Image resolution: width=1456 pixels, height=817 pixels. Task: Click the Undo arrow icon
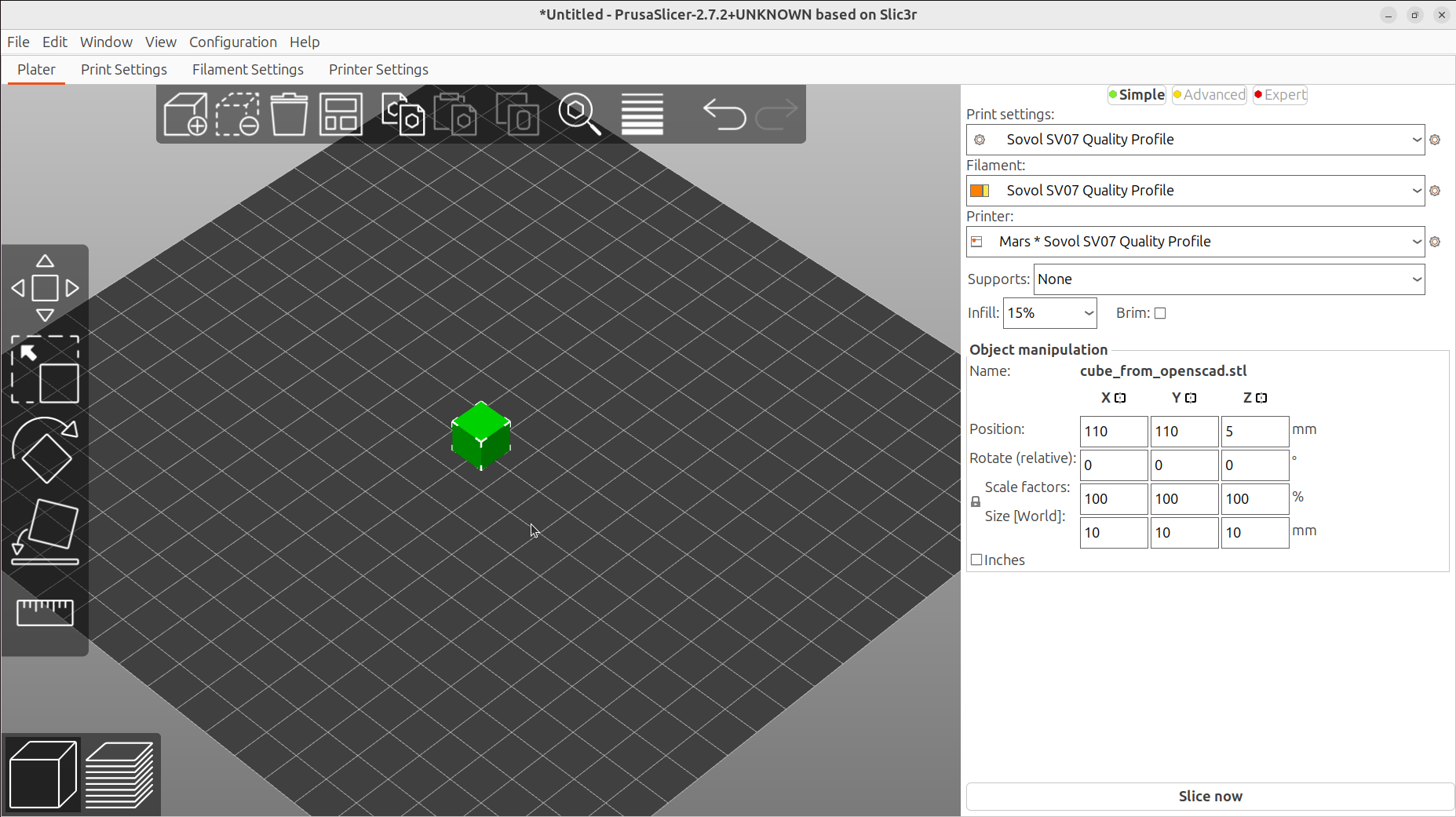(724, 115)
